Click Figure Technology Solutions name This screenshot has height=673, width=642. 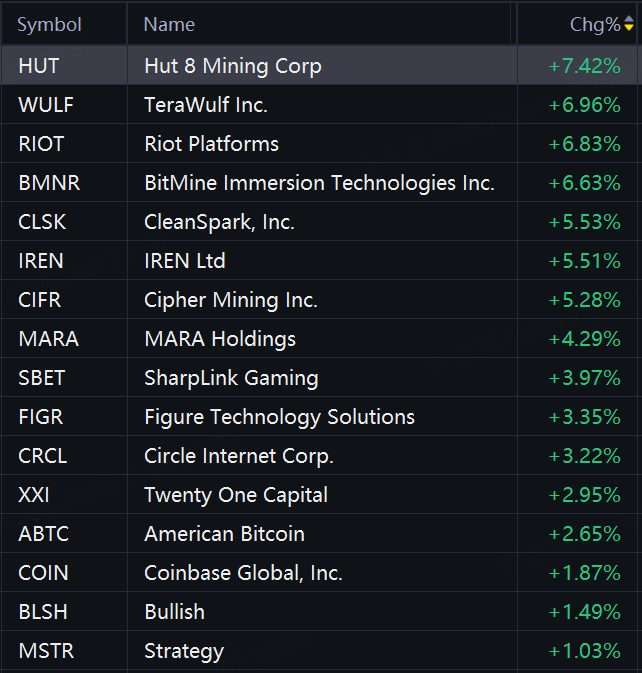click(x=279, y=417)
